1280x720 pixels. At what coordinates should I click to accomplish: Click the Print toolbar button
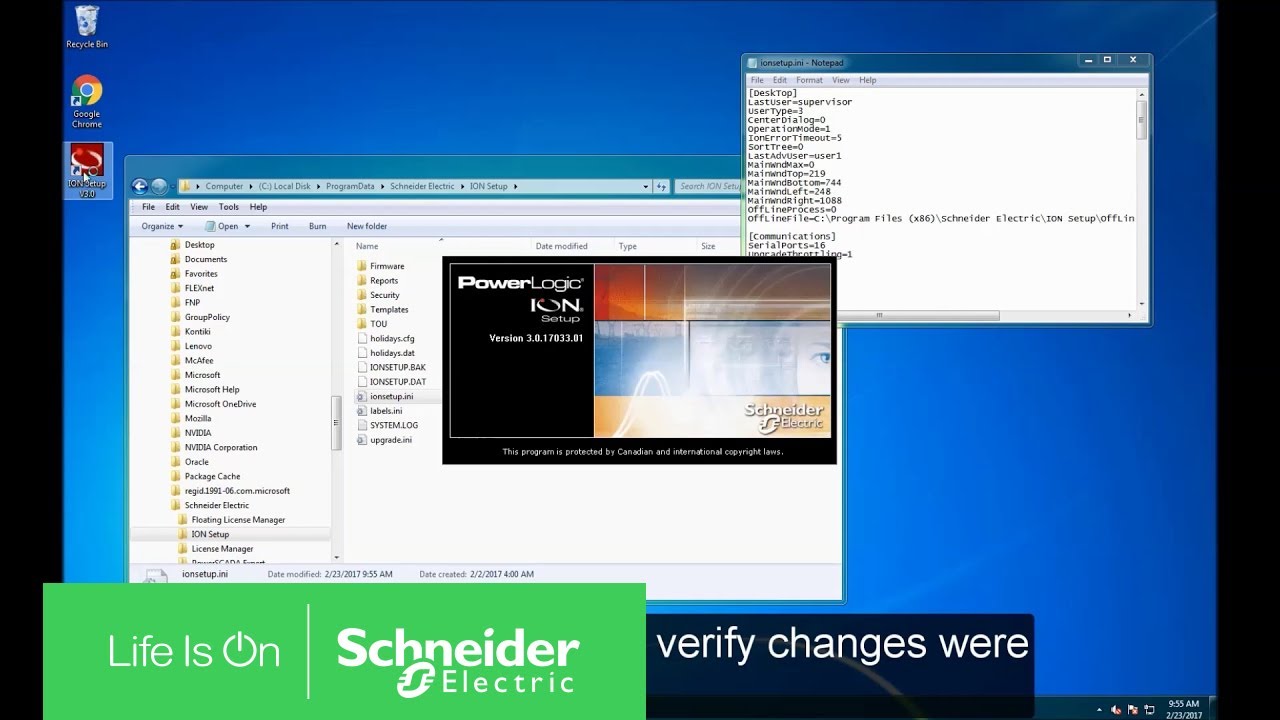point(280,226)
